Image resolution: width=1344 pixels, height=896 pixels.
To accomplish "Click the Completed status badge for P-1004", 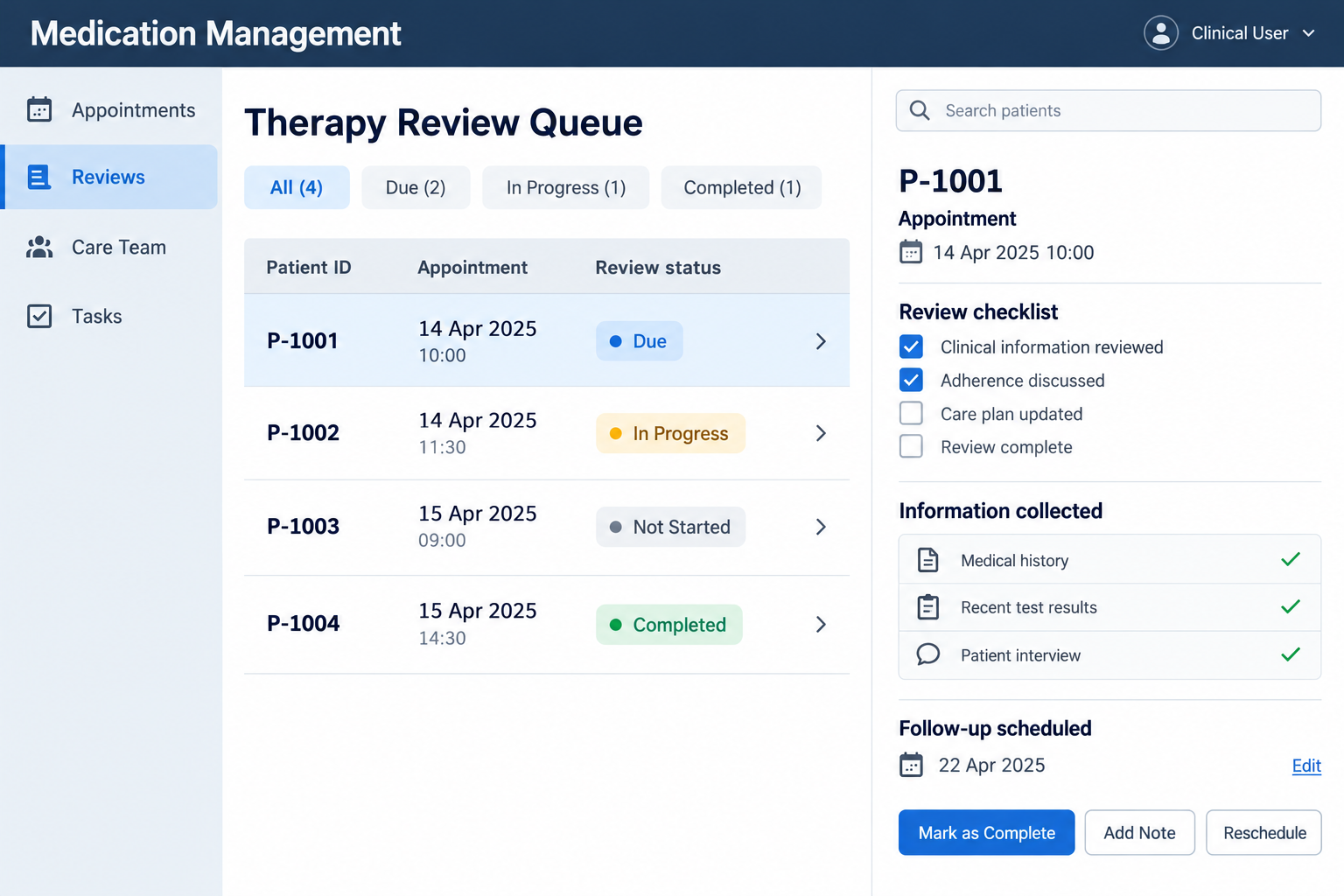I will (x=669, y=625).
